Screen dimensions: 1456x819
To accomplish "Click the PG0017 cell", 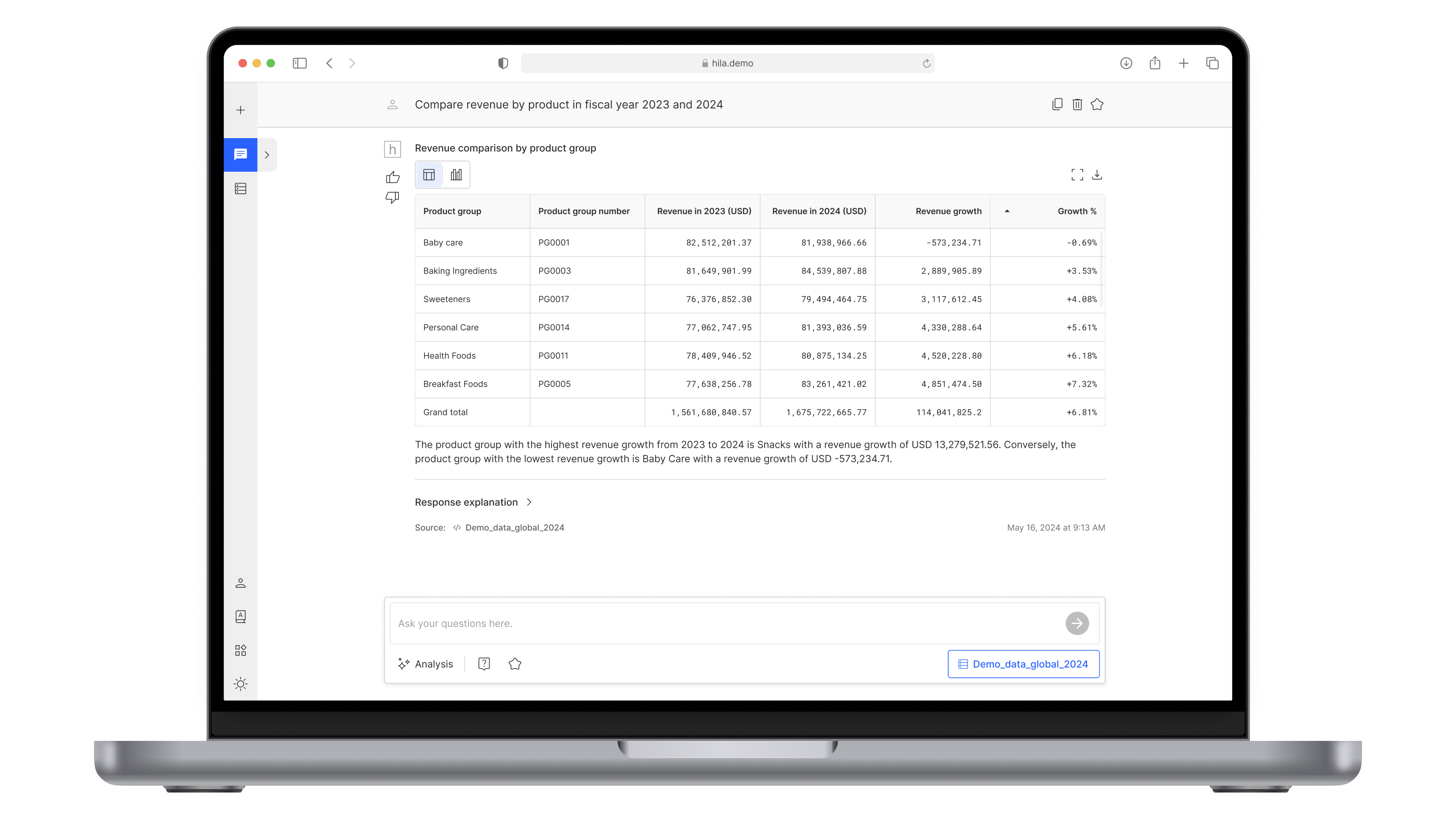I will (587, 299).
